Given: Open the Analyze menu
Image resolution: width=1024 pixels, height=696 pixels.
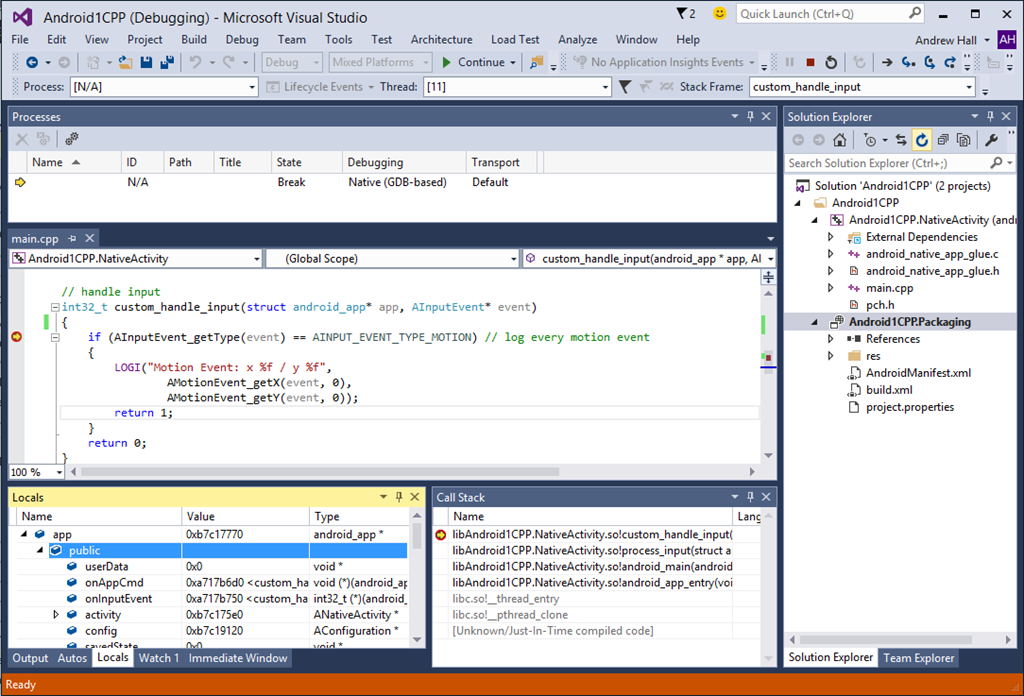Looking at the screenshot, I should (x=577, y=39).
